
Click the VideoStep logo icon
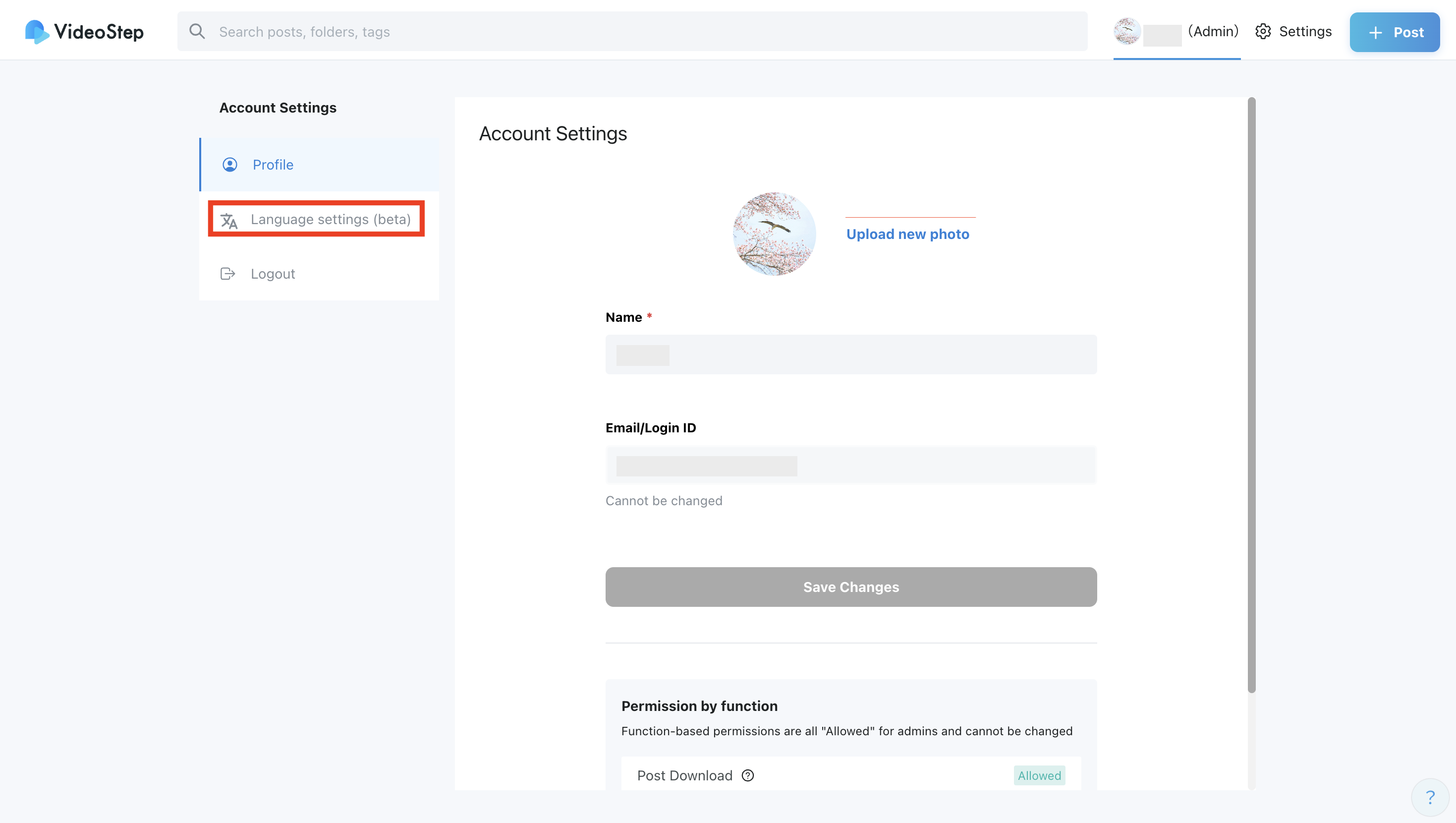36,32
